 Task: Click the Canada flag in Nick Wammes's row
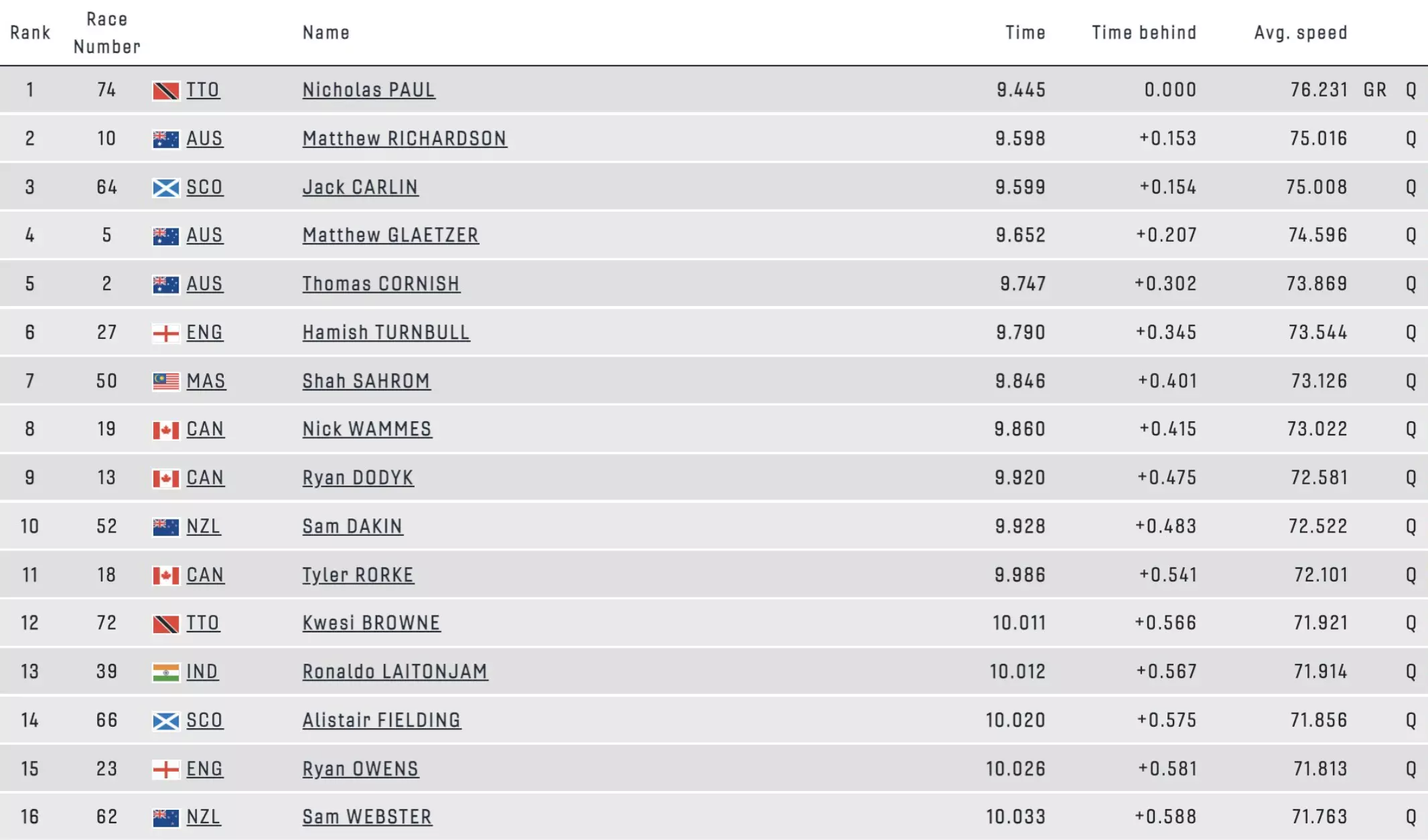click(x=165, y=429)
